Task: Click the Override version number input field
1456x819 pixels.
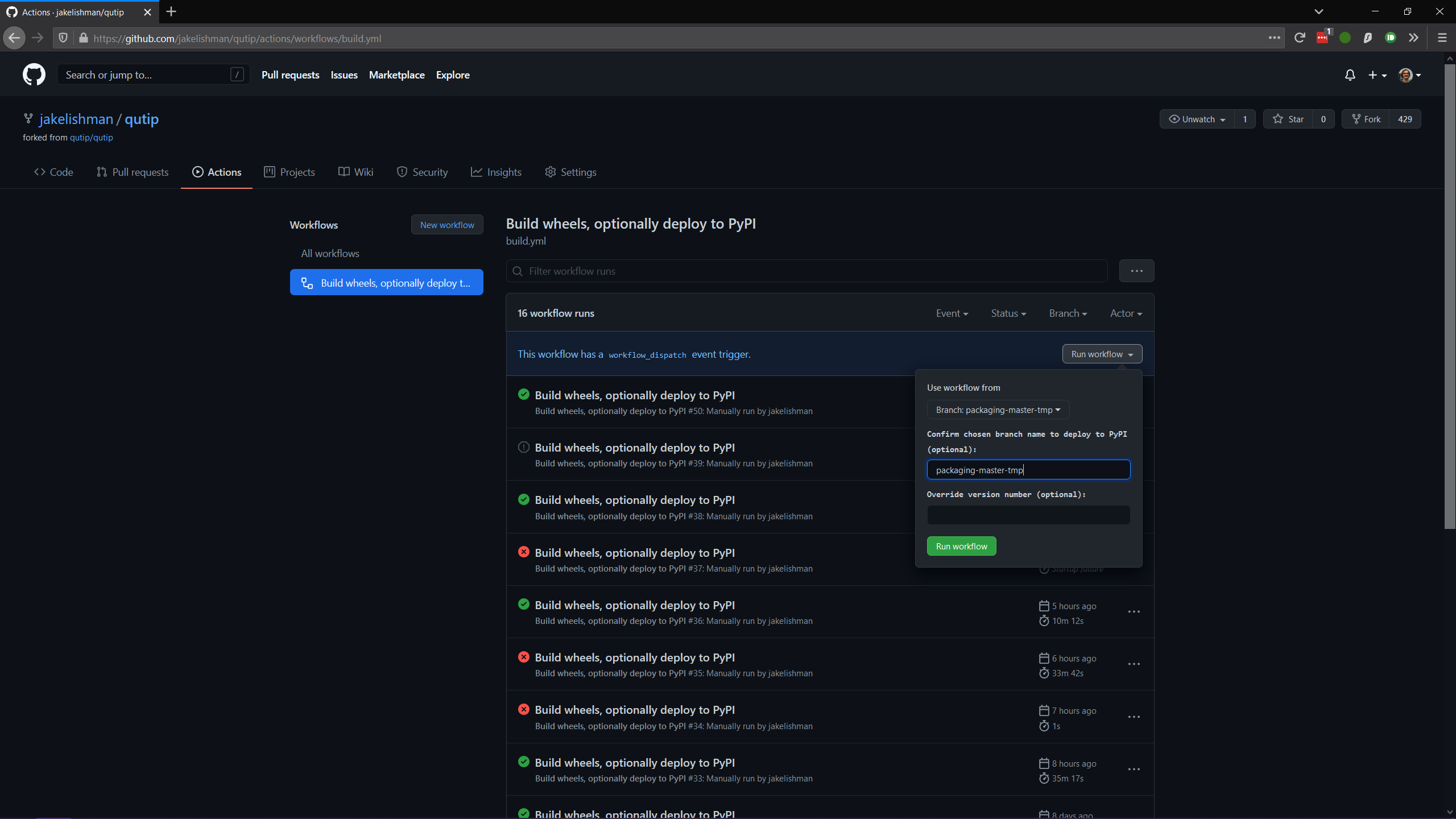Action: pyautogui.click(x=1028, y=515)
